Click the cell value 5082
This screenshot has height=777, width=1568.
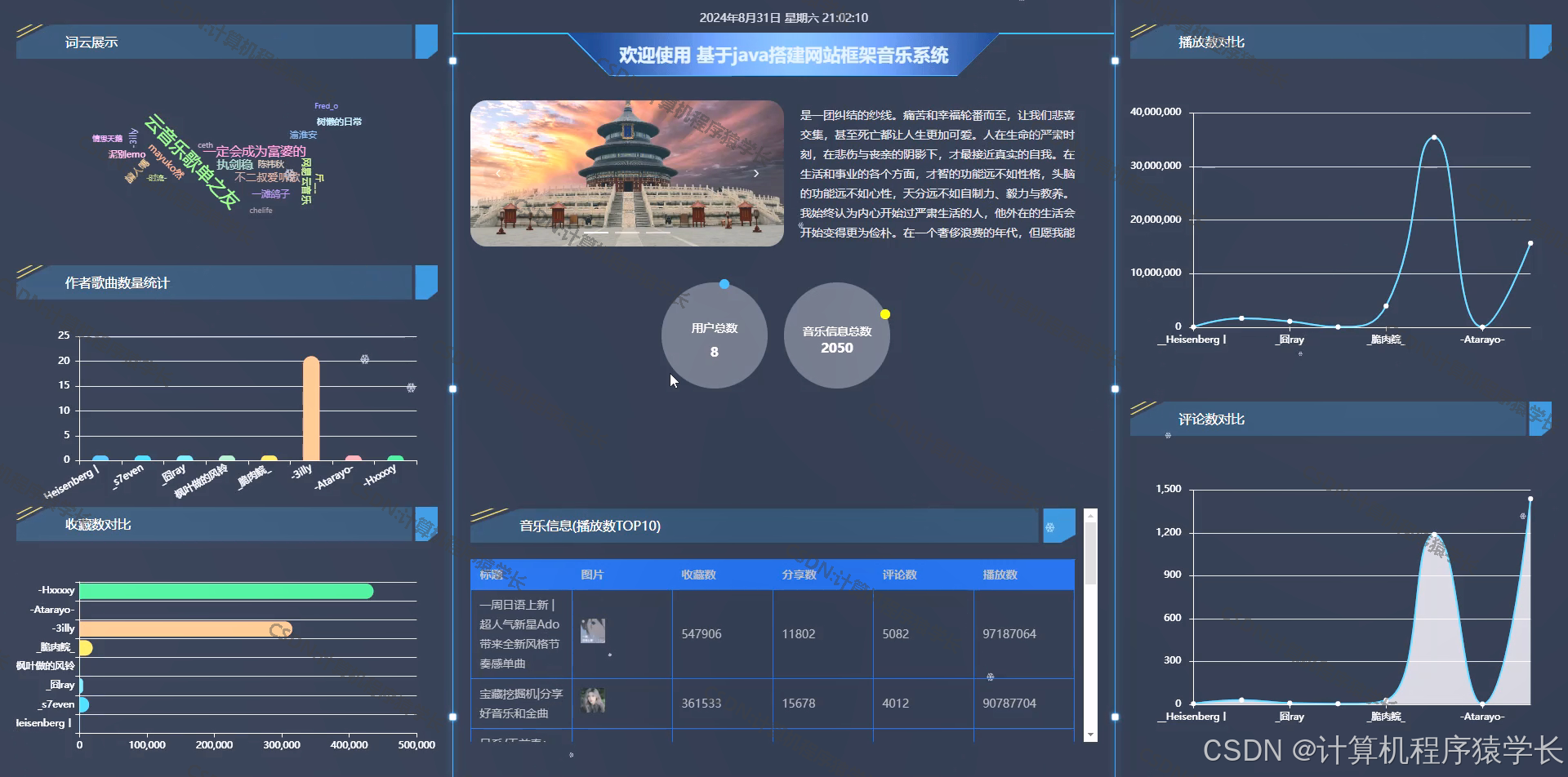point(895,634)
